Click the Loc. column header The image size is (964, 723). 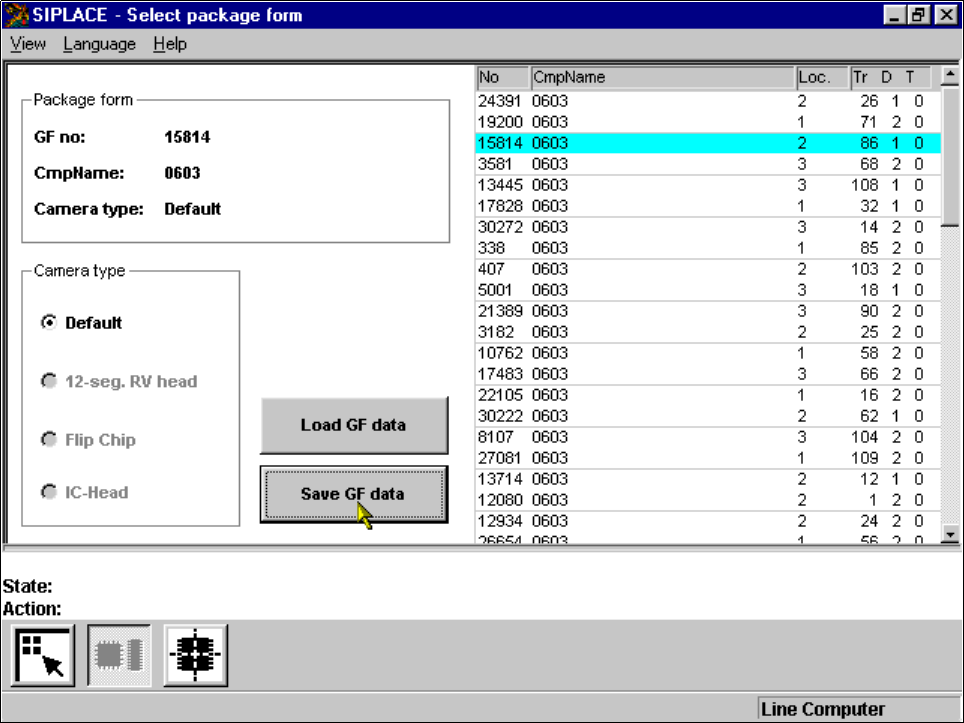820,77
